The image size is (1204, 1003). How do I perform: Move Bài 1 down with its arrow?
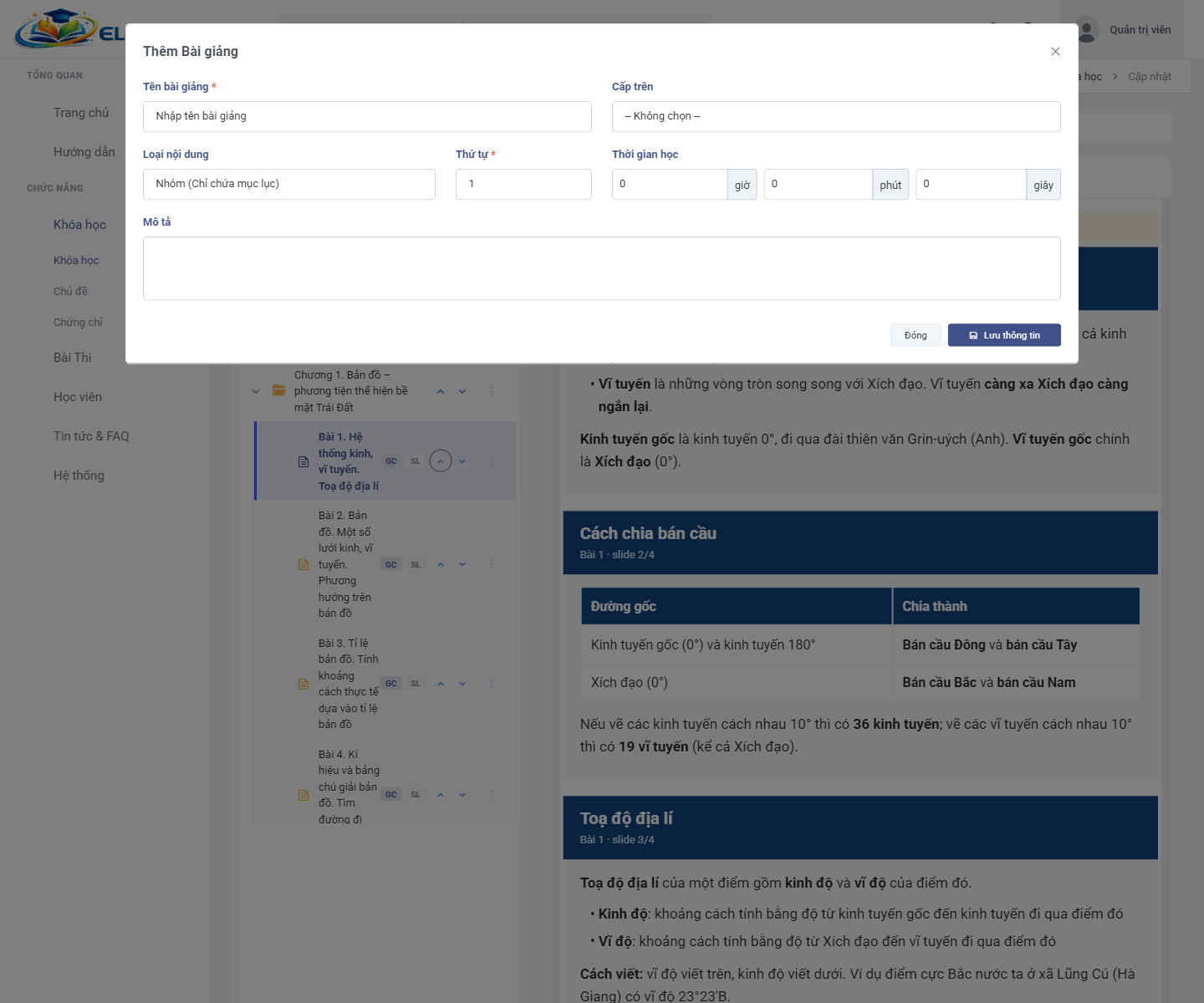click(x=462, y=461)
